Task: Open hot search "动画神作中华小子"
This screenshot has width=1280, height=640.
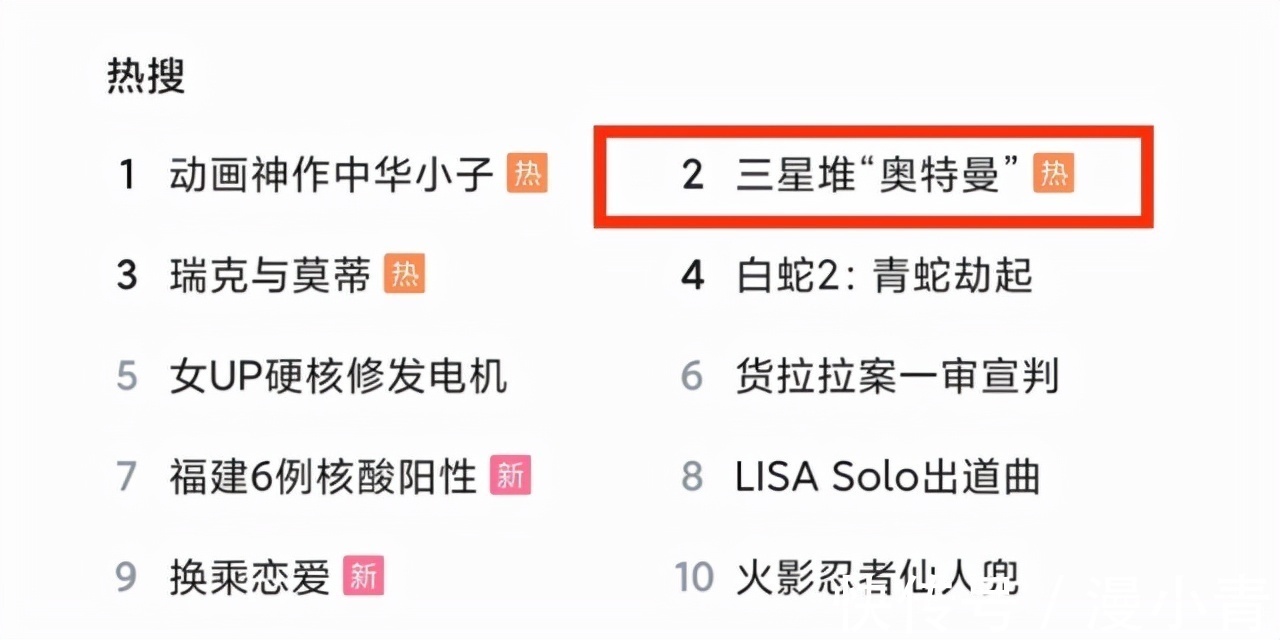Action: click(x=331, y=175)
